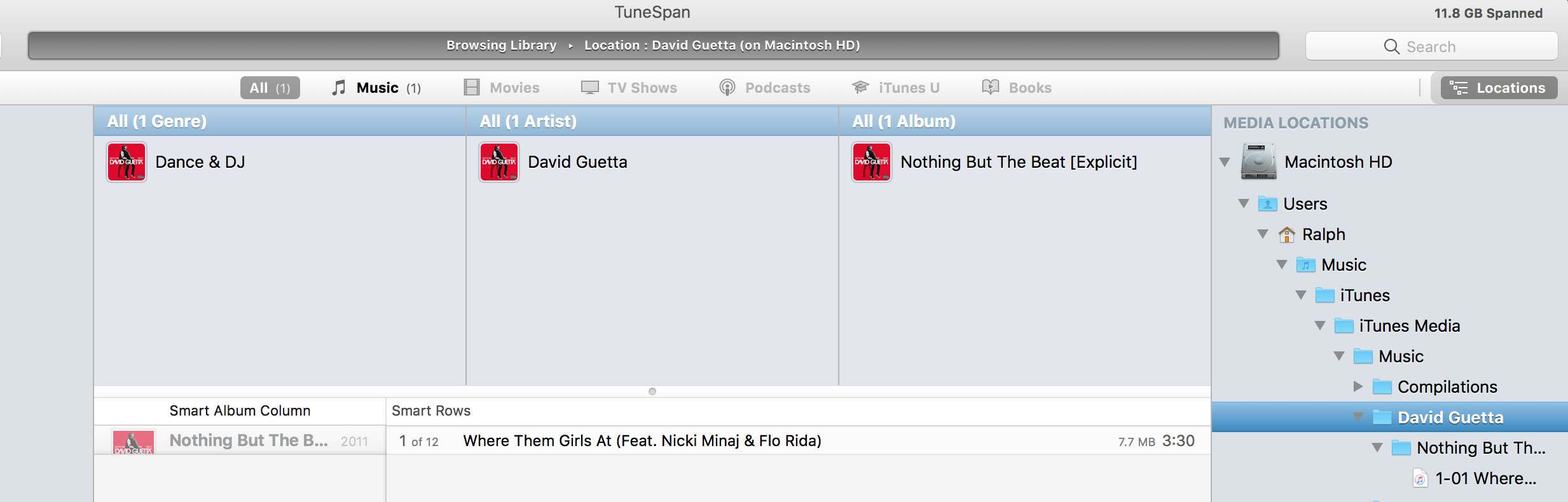Image resolution: width=1568 pixels, height=502 pixels.
Task: Click the Compilations folder icon
Action: click(x=1382, y=387)
